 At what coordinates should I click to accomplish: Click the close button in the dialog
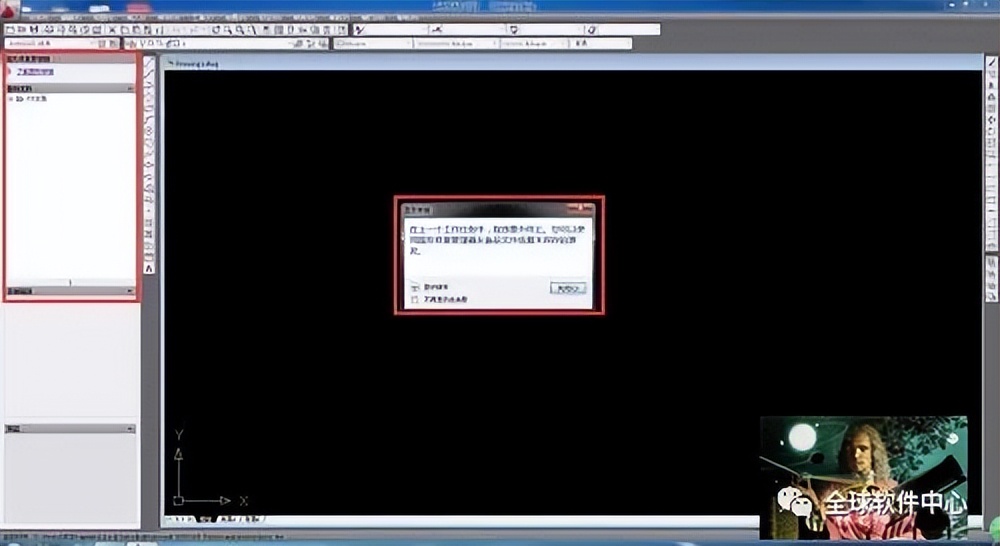[568, 288]
